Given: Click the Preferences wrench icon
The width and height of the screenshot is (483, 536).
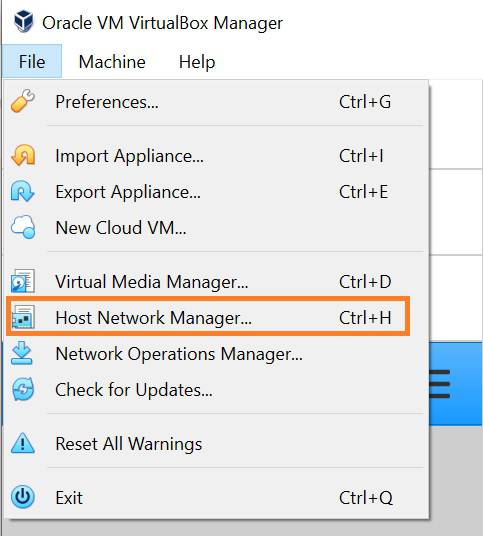Looking at the screenshot, I should 23,101.
